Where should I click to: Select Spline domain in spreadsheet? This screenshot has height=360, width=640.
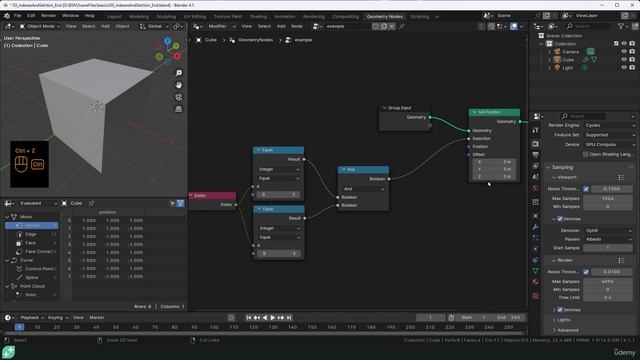31,277
